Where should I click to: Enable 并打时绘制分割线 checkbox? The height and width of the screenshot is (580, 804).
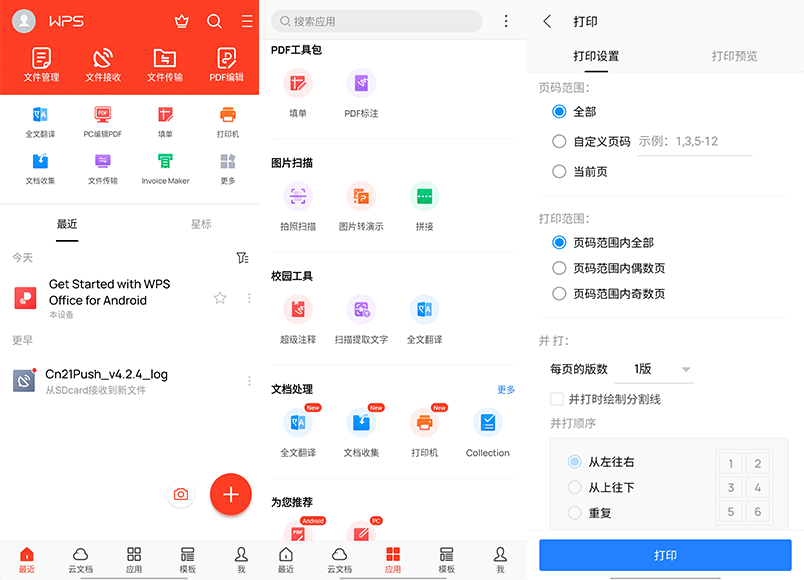pos(559,399)
